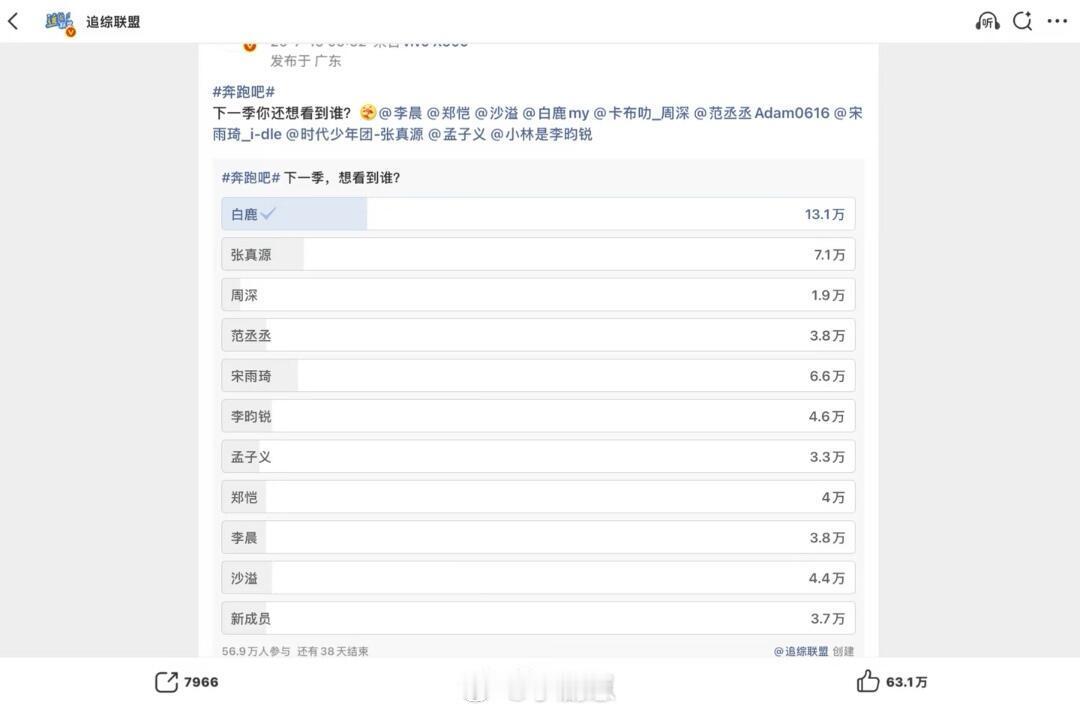Vote for 新成员 option
The image size is (1080, 713).
538,619
